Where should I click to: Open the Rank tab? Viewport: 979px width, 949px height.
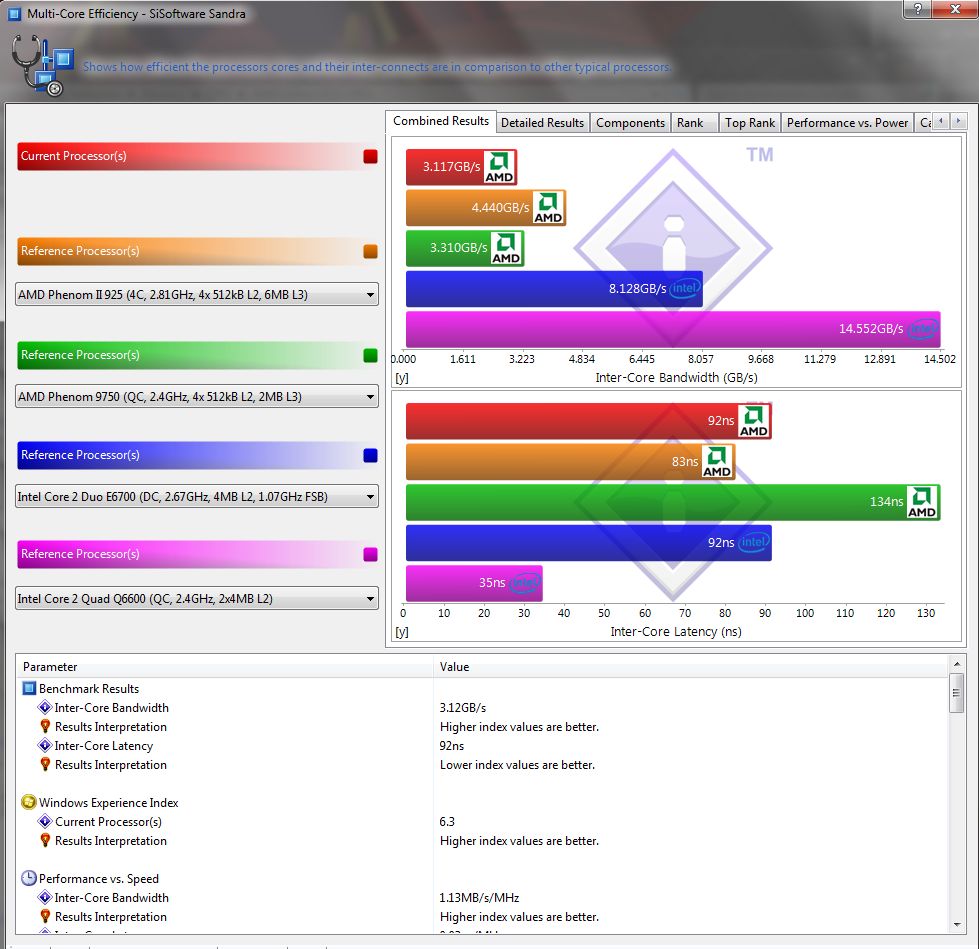pyautogui.click(x=694, y=123)
